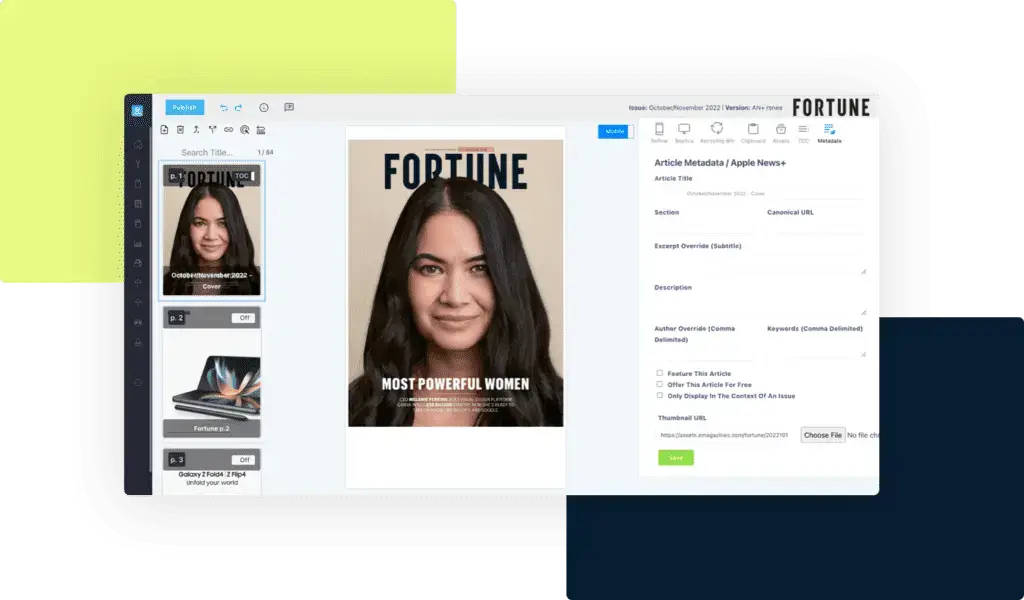This screenshot has height=600, width=1024.
Task: Click the Author Override field
Action: coord(703,353)
